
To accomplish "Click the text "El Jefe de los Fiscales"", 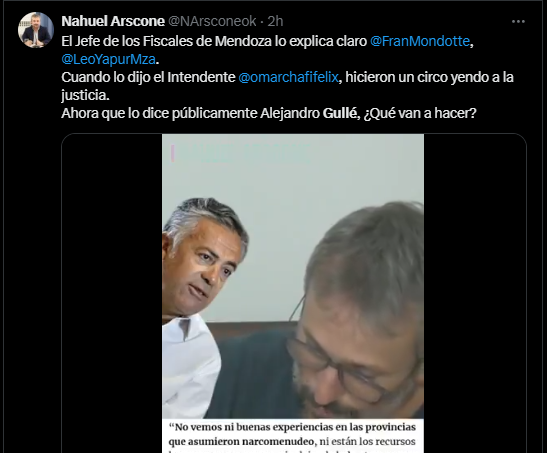I will pos(127,41).
